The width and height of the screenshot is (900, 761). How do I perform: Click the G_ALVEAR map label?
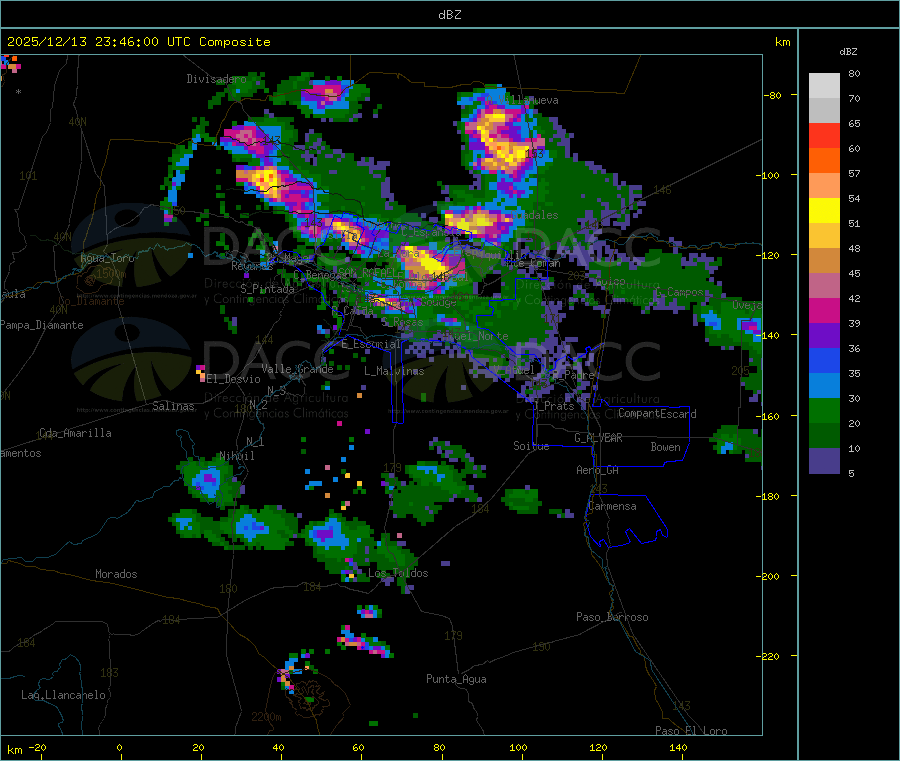(598, 438)
